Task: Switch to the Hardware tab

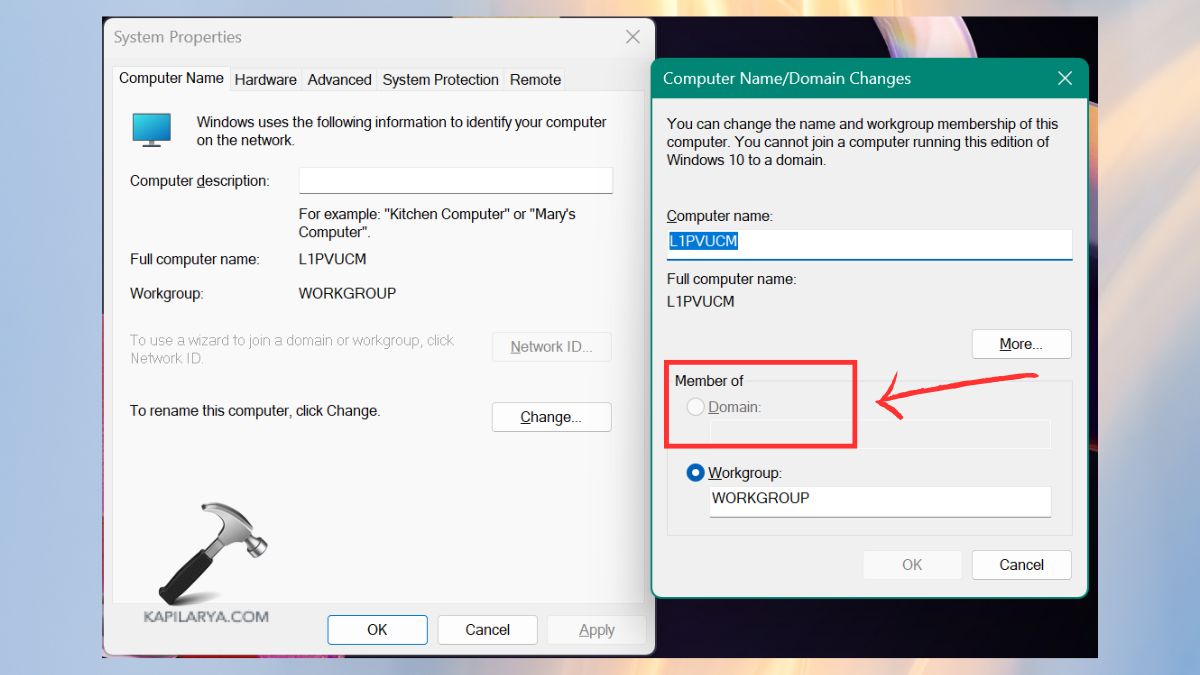Action: [265, 80]
